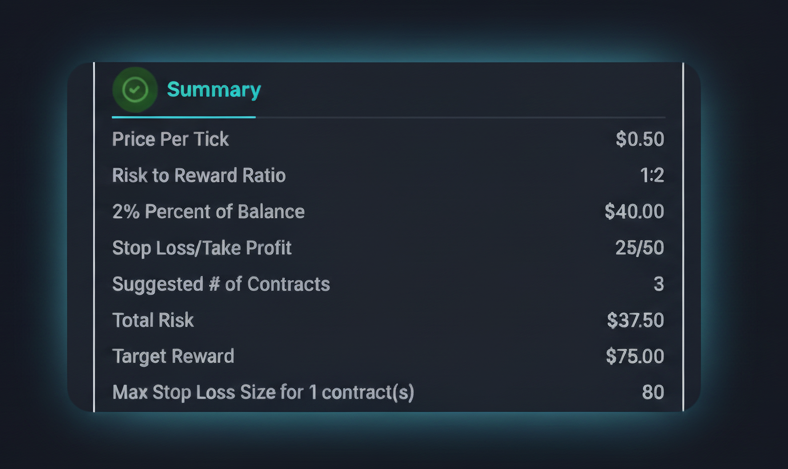Click the $75.00 target reward value
This screenshot has height=469, width=788.
(635, 356)
